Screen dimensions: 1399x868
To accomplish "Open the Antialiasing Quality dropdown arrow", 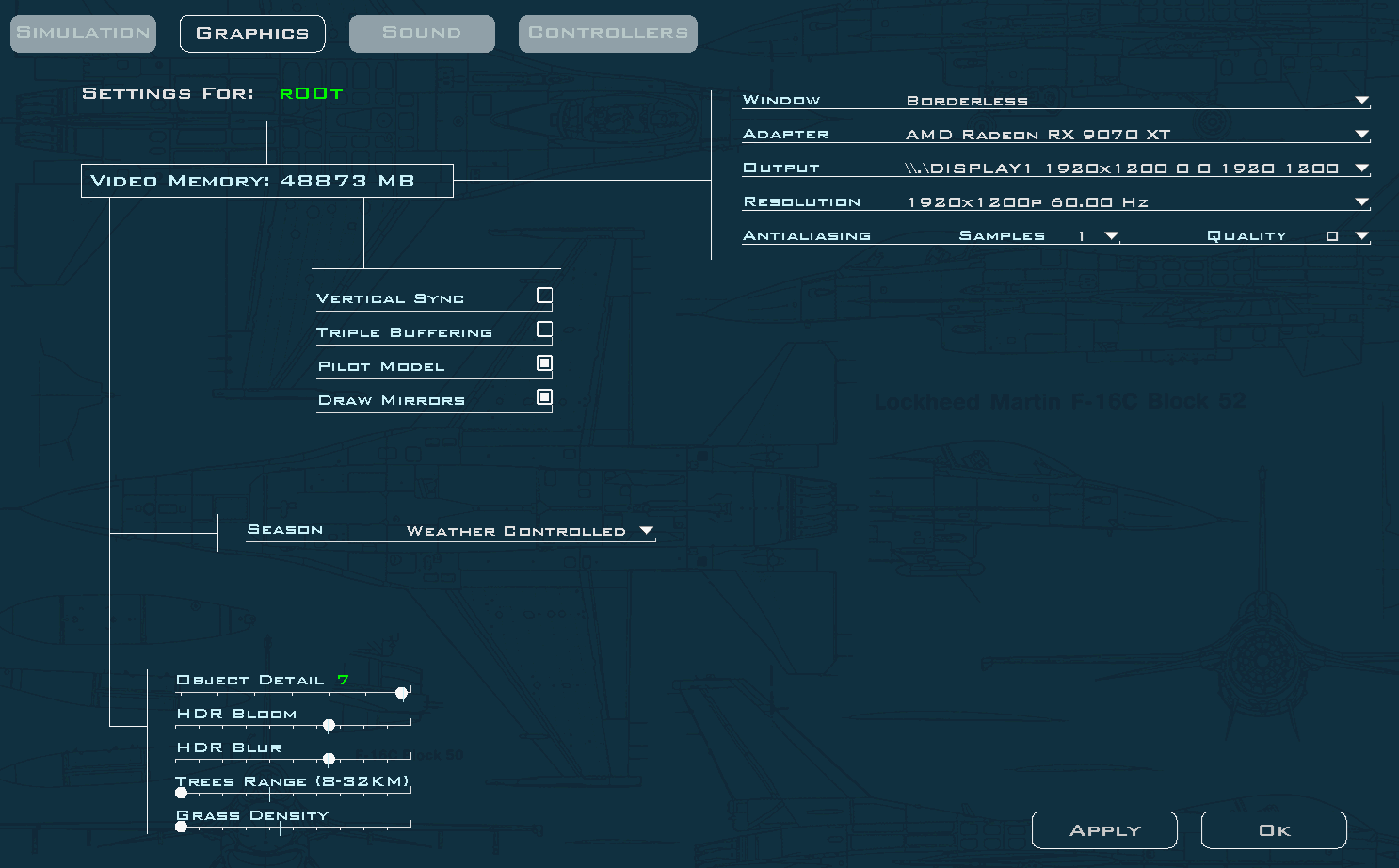I will pos(1361,235).
